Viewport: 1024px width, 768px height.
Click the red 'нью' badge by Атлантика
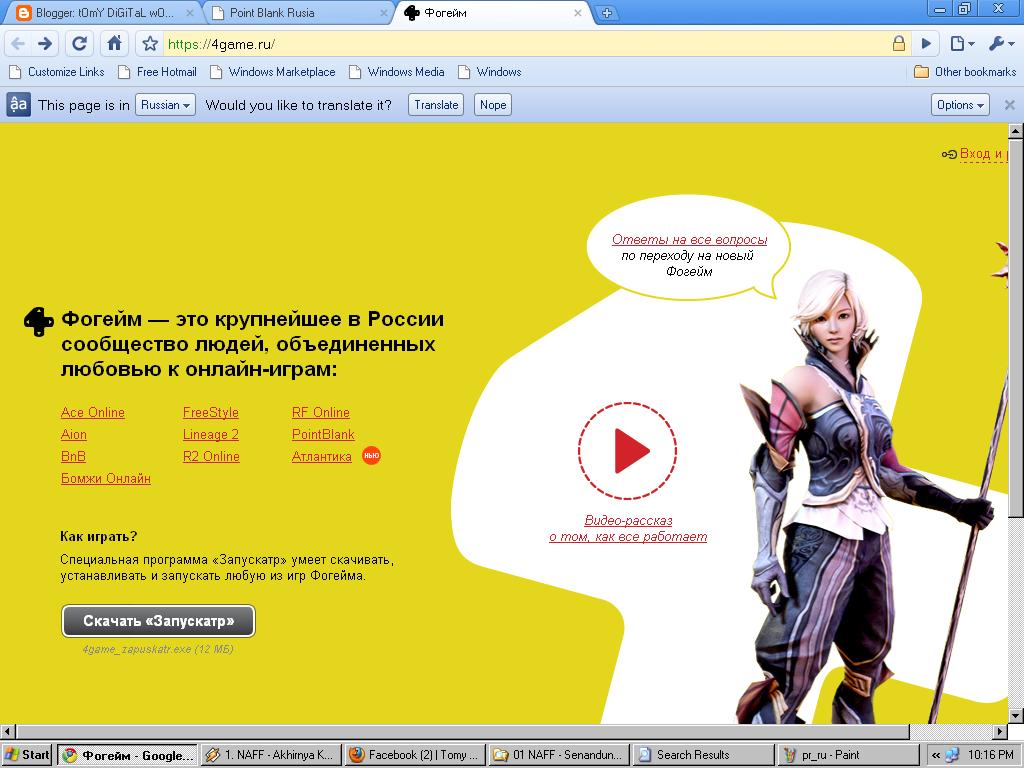372,456
